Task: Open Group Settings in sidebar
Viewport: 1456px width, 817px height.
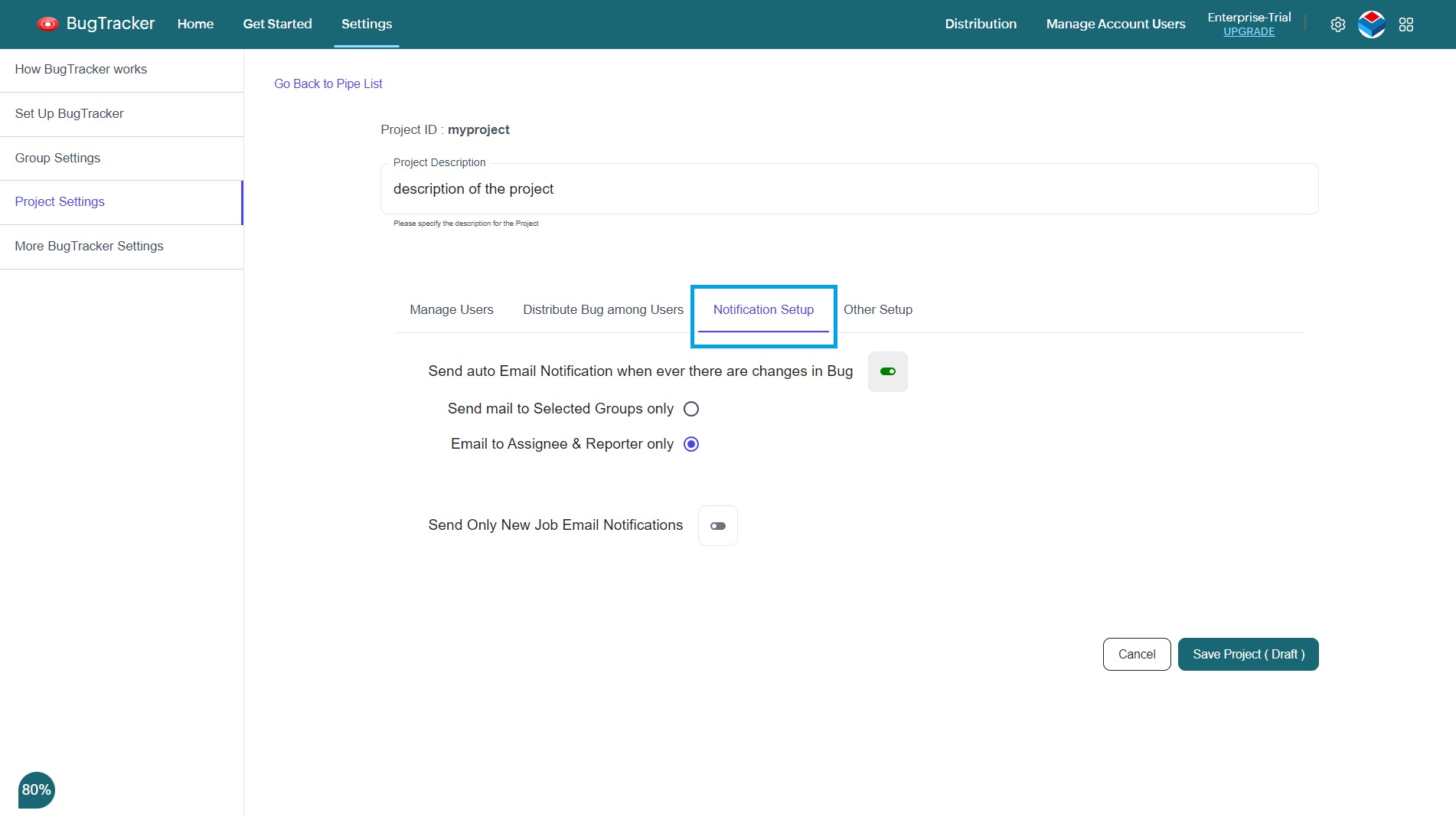Action: pyautogui.click(x=122, y=158)
